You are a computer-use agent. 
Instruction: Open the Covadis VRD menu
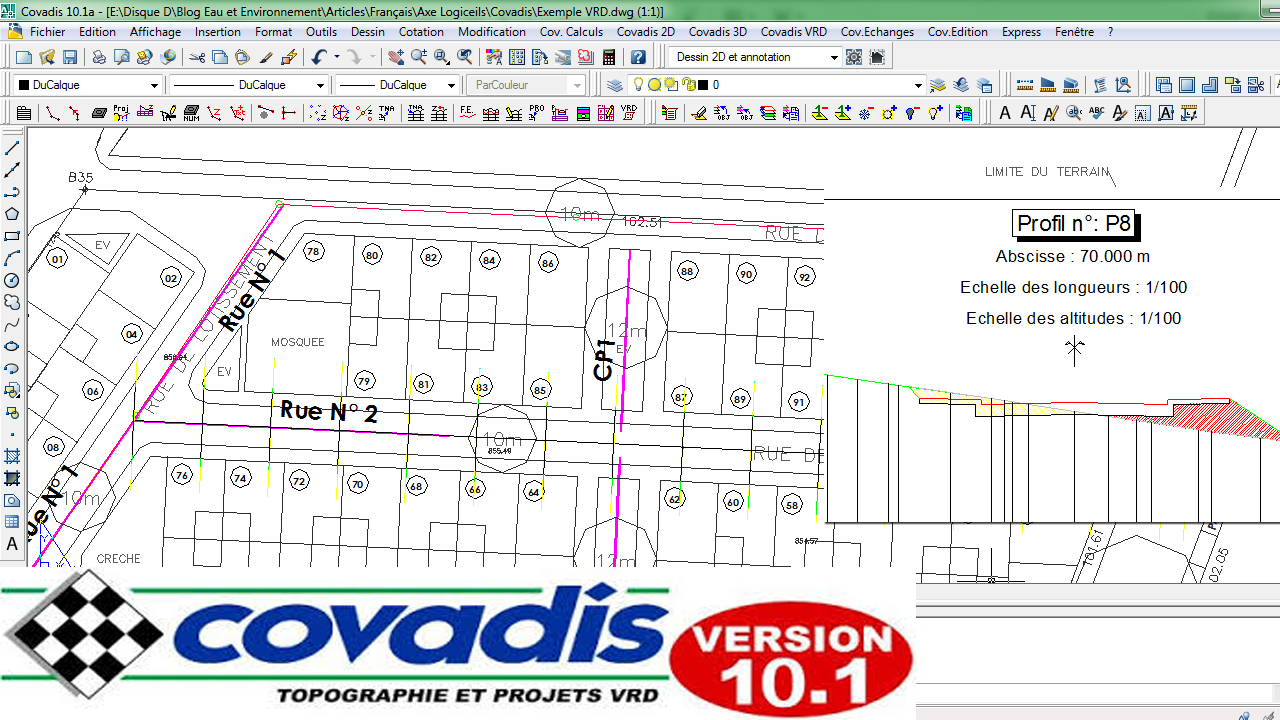click(x=793, y=31)
